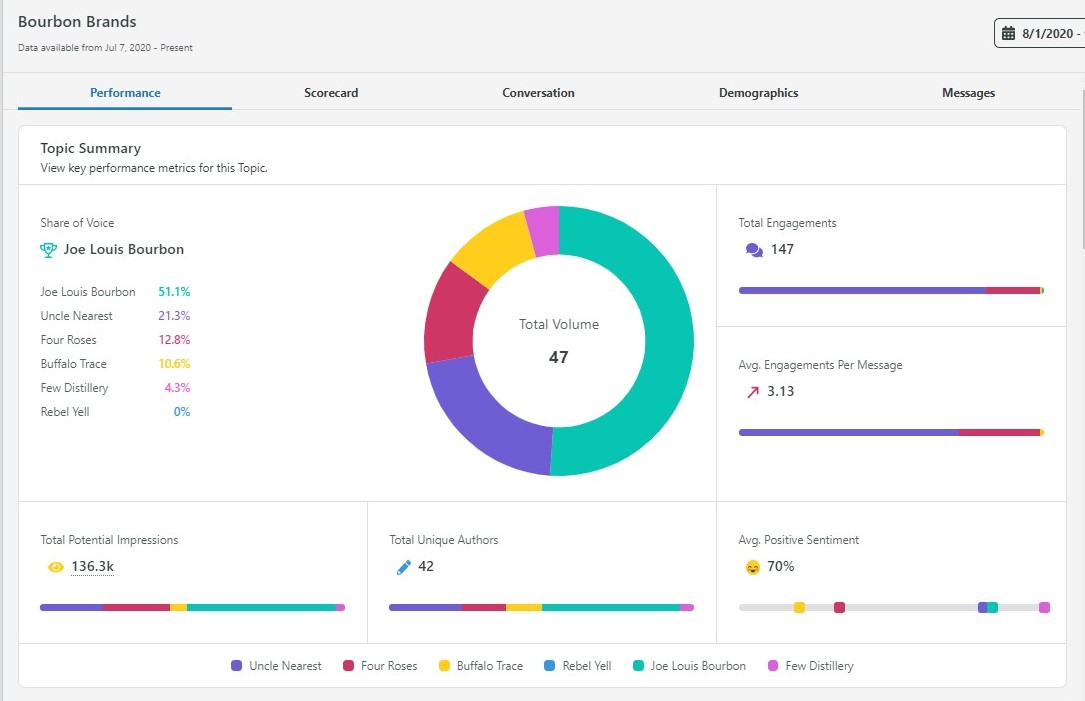Click the 136.3k impressions value
This screenshot has width=1085, height=701.
coord(93,567)
